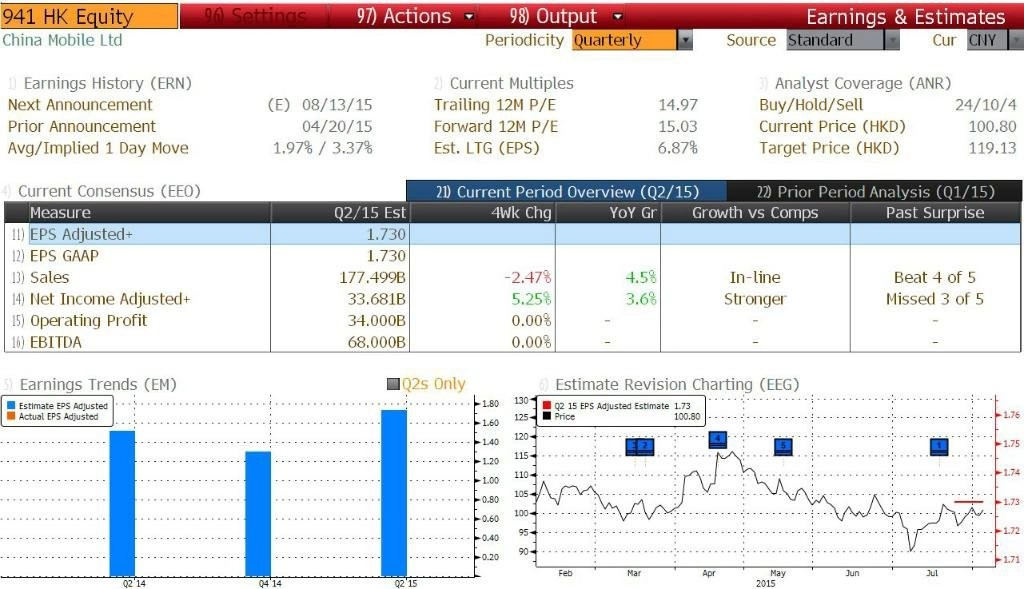Open Earnings Trends (EM) section link
This screenshot has height=589, width=1024.
[x=98, y=385]
